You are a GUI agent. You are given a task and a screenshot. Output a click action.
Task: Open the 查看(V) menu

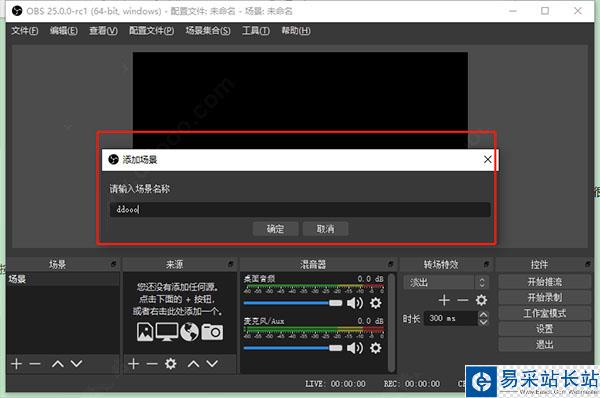pyautogui.click(x=103, y=31)
